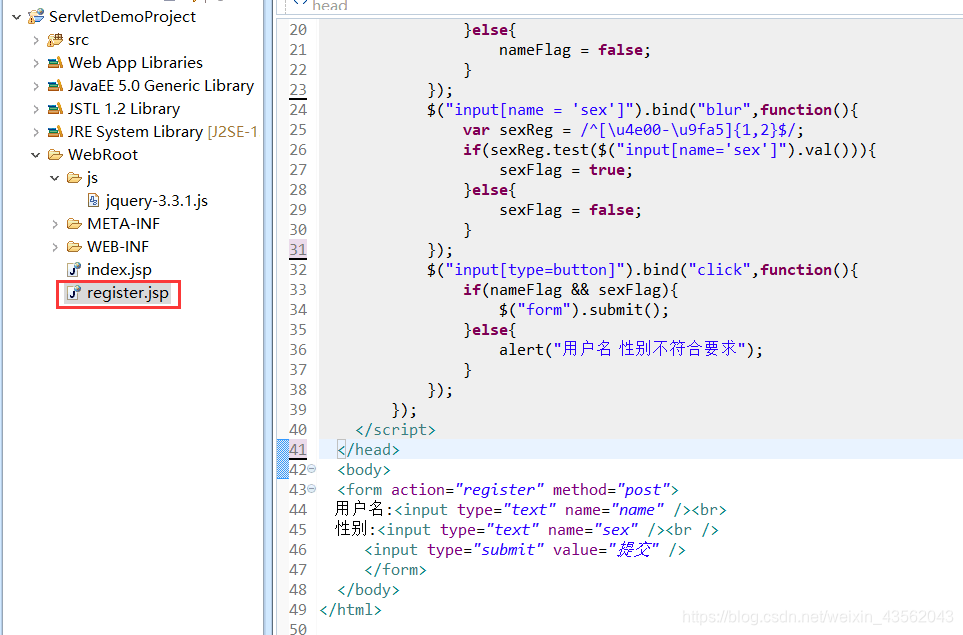The height and width of the screenshot is (635, 963).
Task: Click the 性别 input tag line
Action: 526,529
